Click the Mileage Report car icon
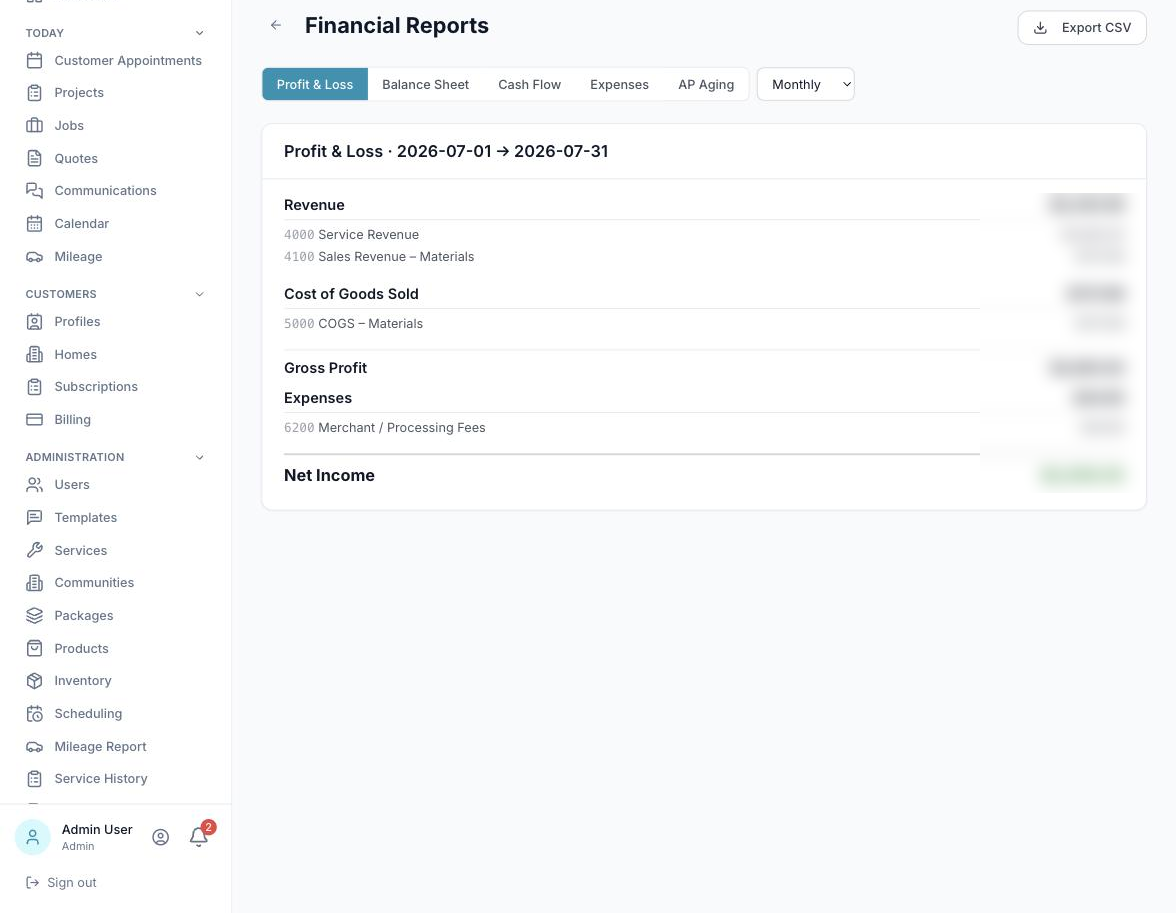The image size is (1176, 913). [34, 746]
